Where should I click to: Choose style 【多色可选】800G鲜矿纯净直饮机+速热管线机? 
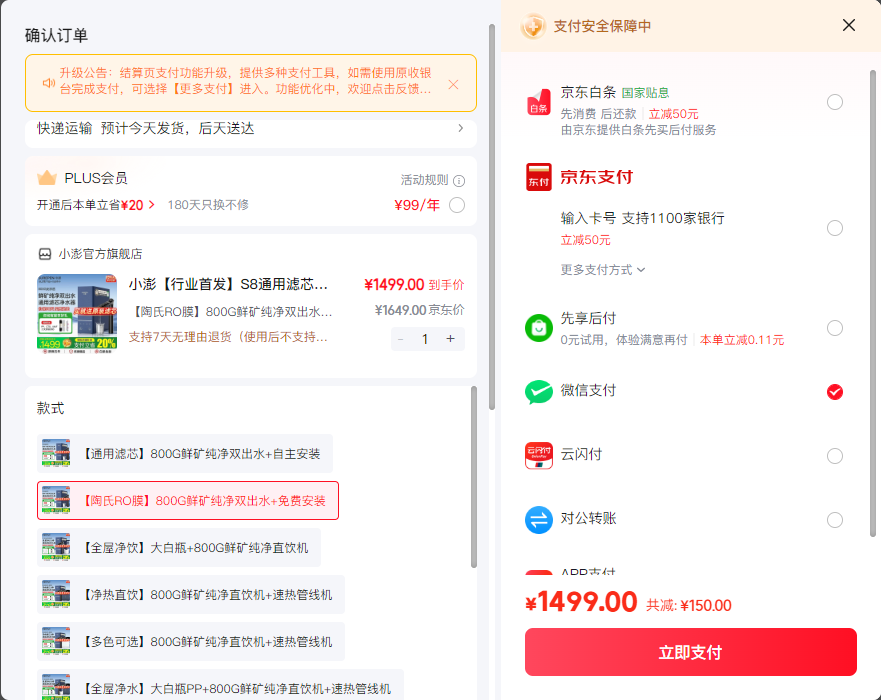(191, 642)
